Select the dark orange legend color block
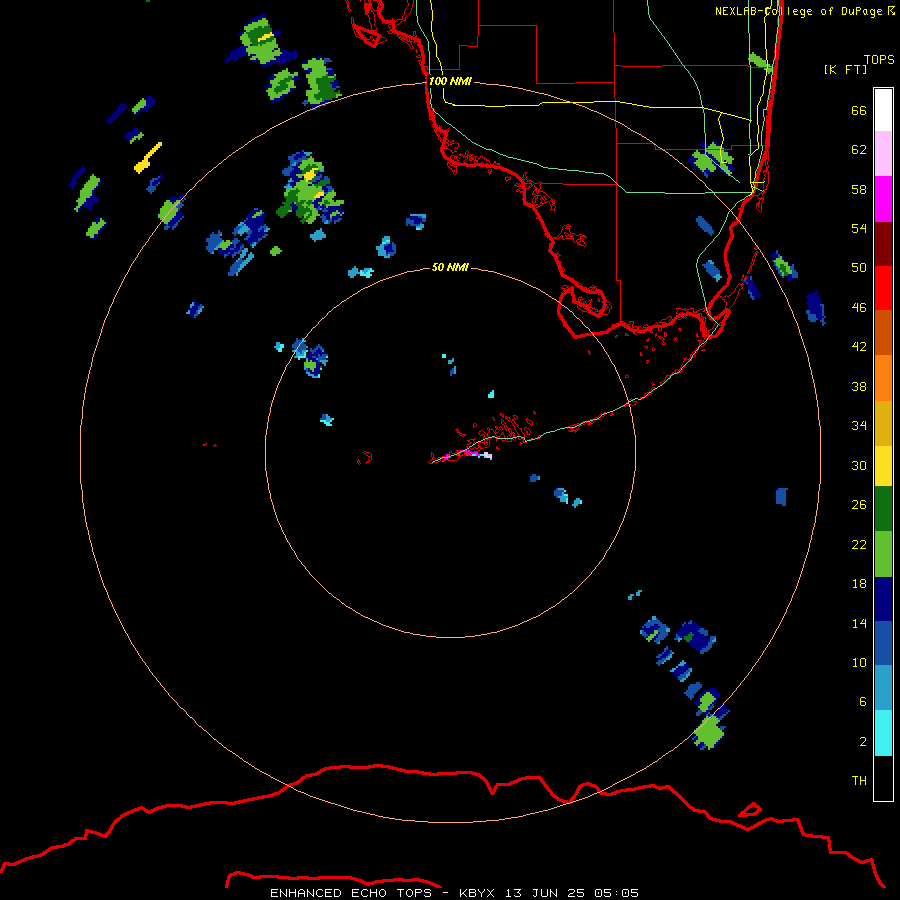 point(883,332)
